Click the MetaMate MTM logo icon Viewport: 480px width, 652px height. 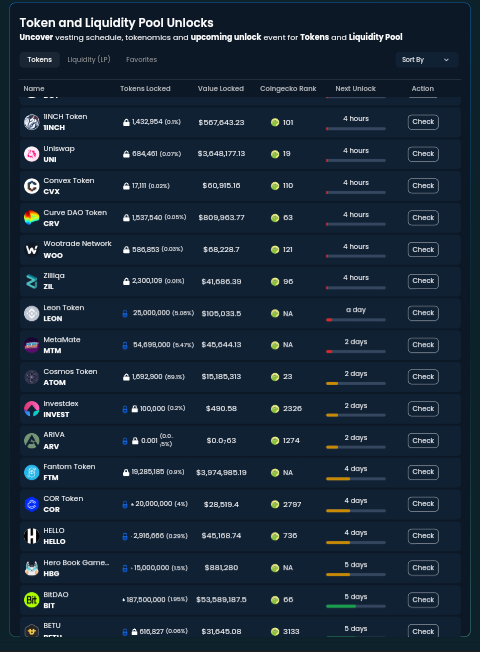(x=32, y=345)
